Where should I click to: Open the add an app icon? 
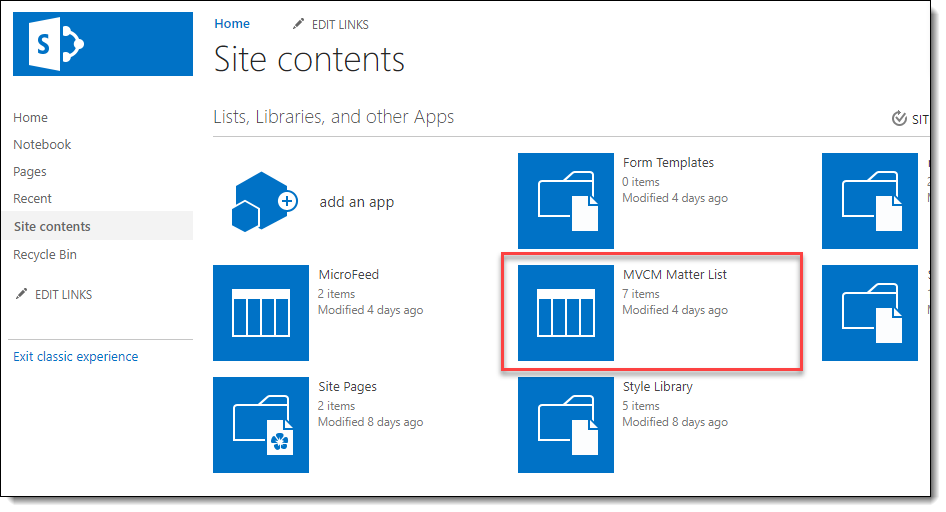tap(265, 202)
